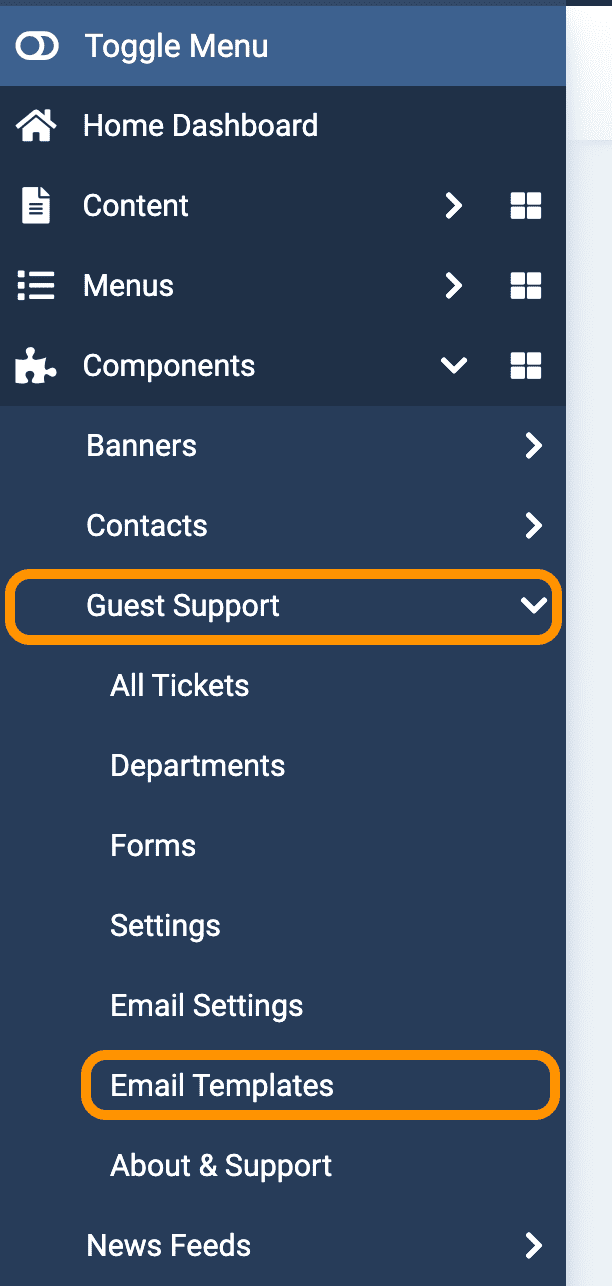Viewport: 612px width, 1286px height.
Task: Open All Tickets under Guest Support
Action: [x=180, y=686]
